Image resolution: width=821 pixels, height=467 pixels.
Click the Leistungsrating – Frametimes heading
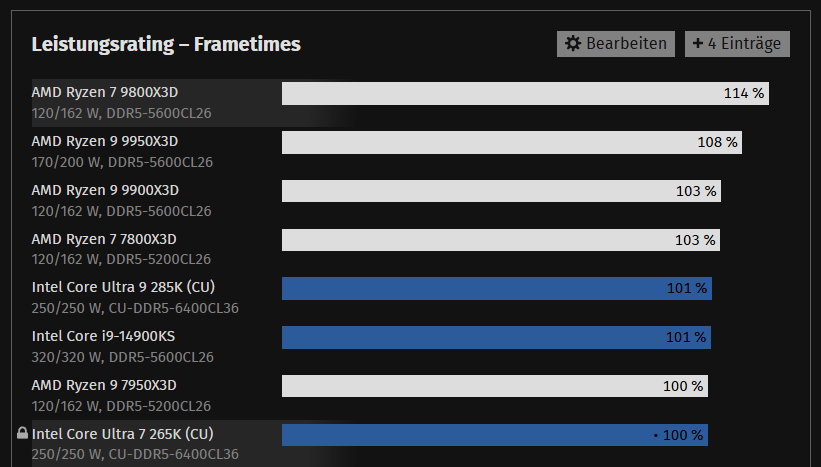[166, 44]
